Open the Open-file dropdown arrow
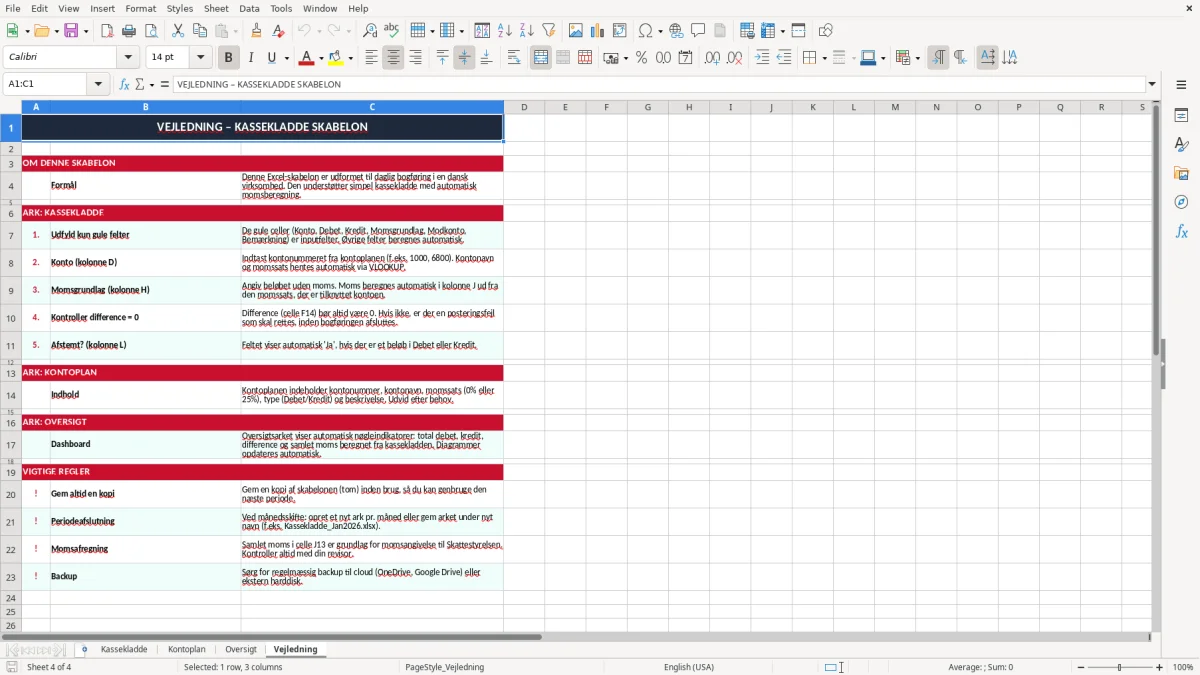The height and width of the screenshot is (675, 1200). pos(55,30)
